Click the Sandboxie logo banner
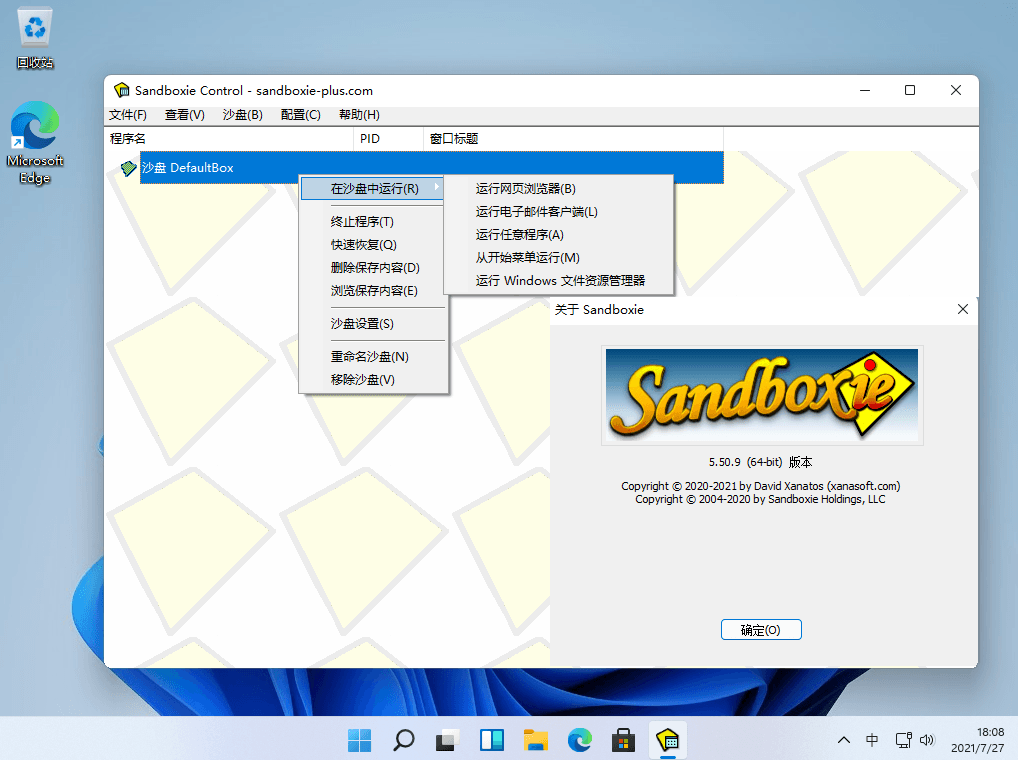This screenshot has width=1018, height=760. point(762,395)
